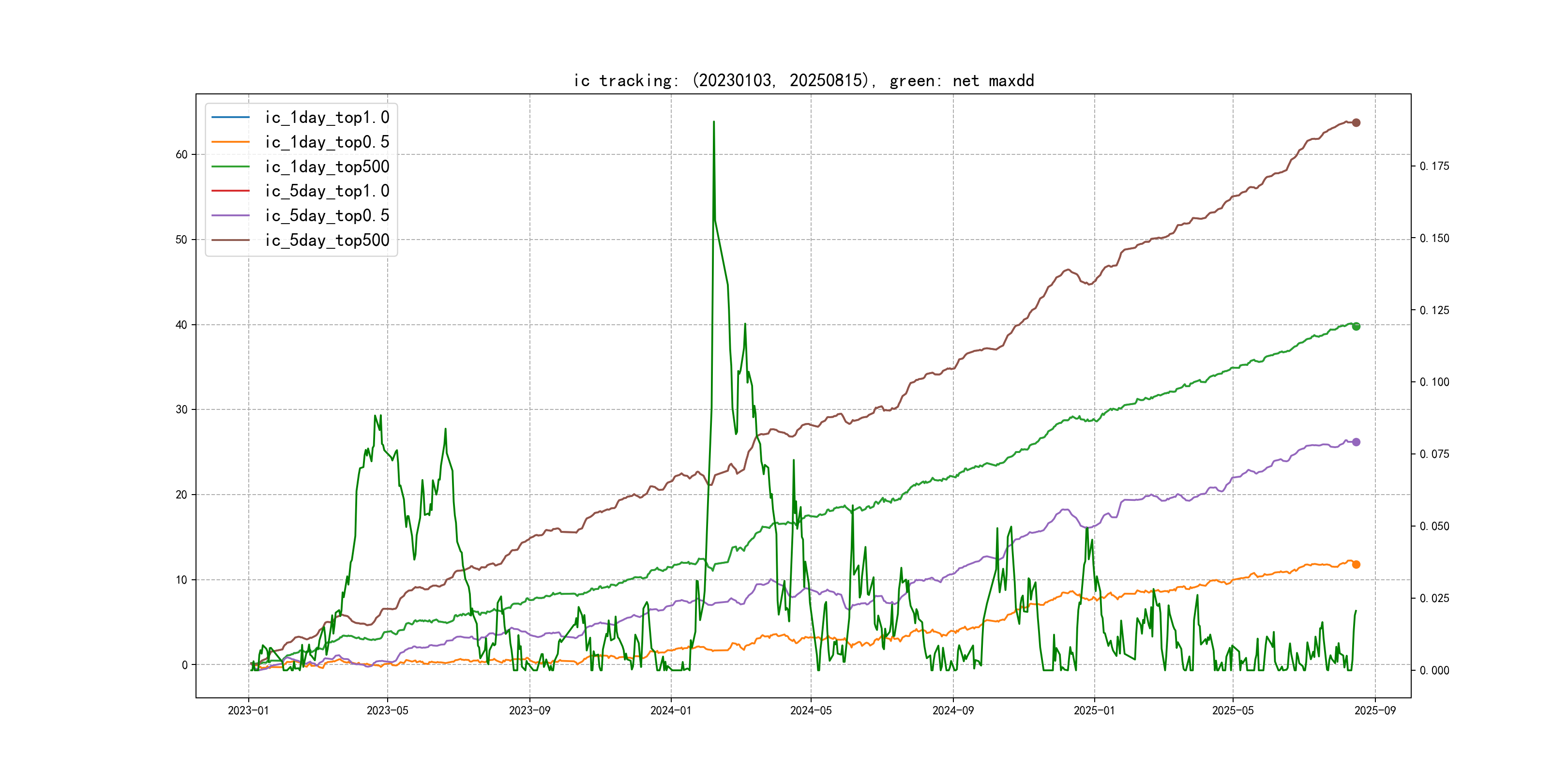Click the orange ic_1day_top0.5 legend line
The image size is (1568, 784).
point(230,142)
